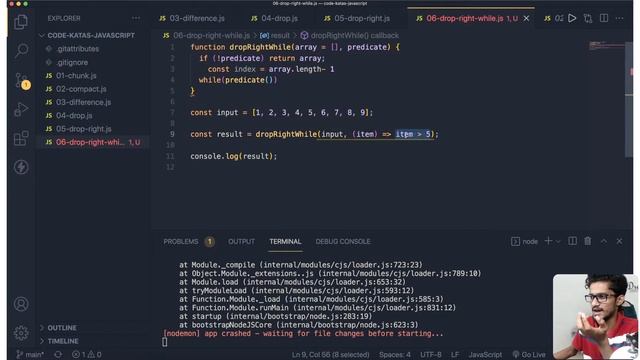Open changes compare icon in editor toolbar
This screenshot has height=360, width=640.
coord(588,18)
